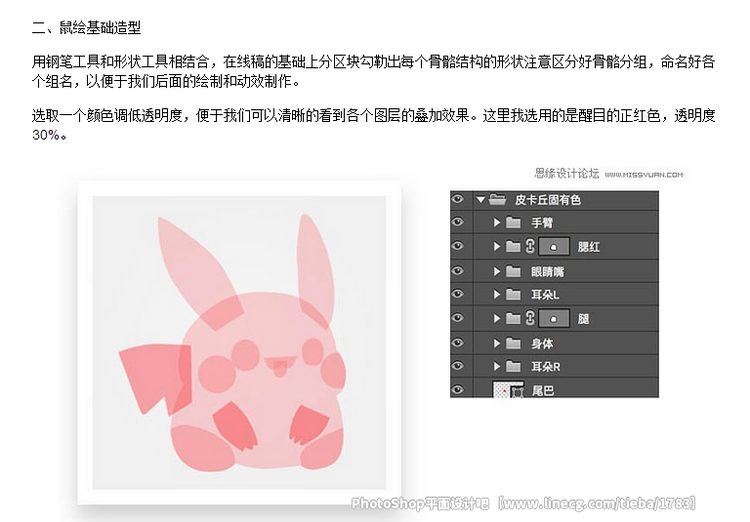
Task: Click the 手臂 folder icon
Action: pos(513,222)
